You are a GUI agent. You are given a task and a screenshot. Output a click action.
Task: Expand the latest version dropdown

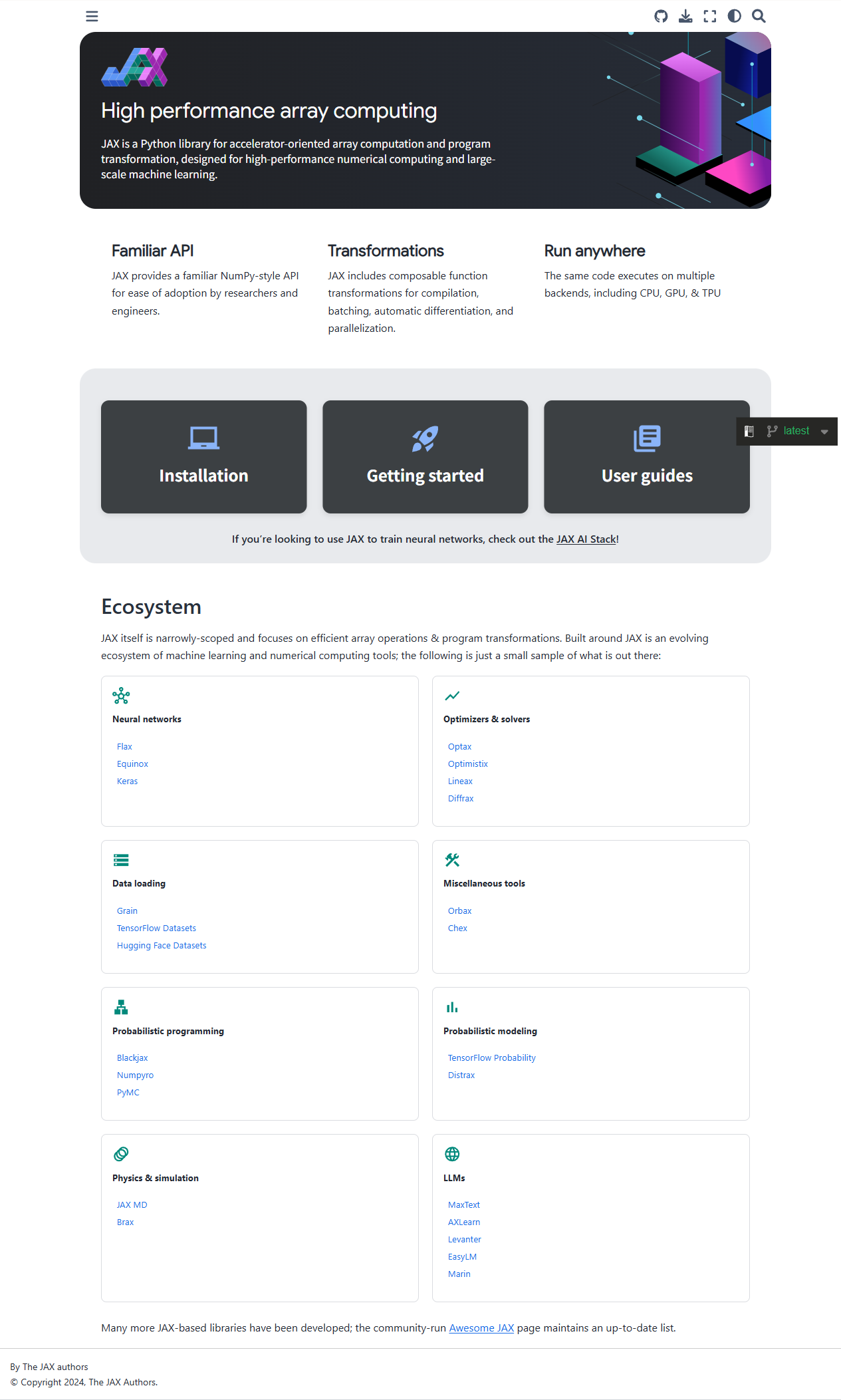[x=796, y=431]
